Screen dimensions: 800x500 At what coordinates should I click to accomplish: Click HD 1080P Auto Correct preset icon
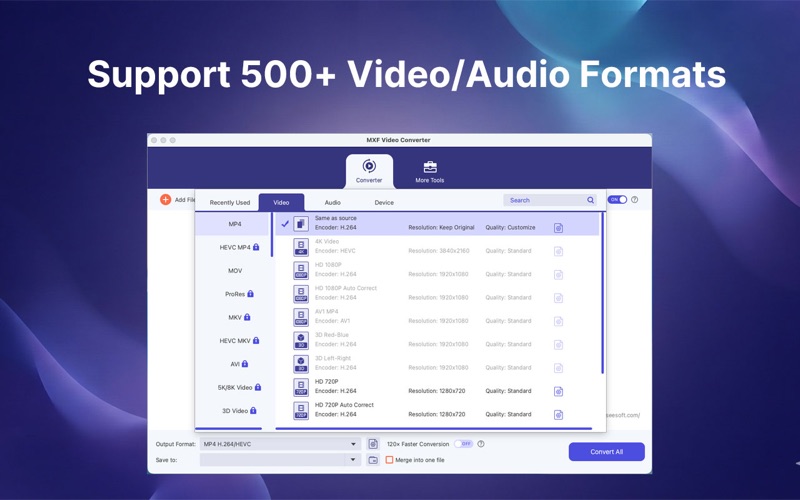(301, 294)
